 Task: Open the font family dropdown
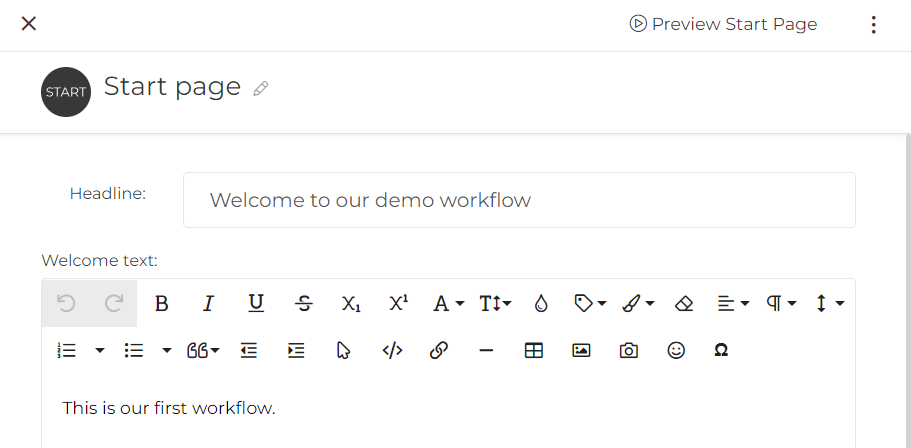pos(448,303)
